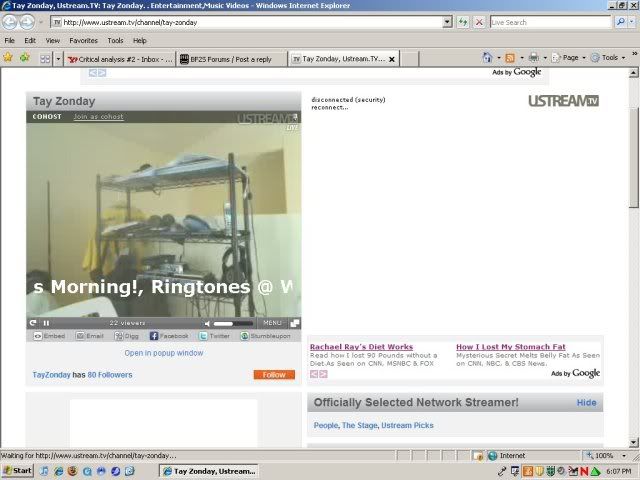Open the 100% zoom level dropdown
Screen dimensions: 640x480
point(624,456)
